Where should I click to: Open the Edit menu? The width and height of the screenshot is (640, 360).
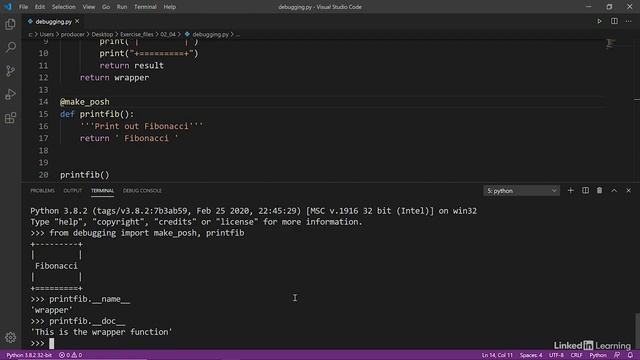[x=40, y=7]
